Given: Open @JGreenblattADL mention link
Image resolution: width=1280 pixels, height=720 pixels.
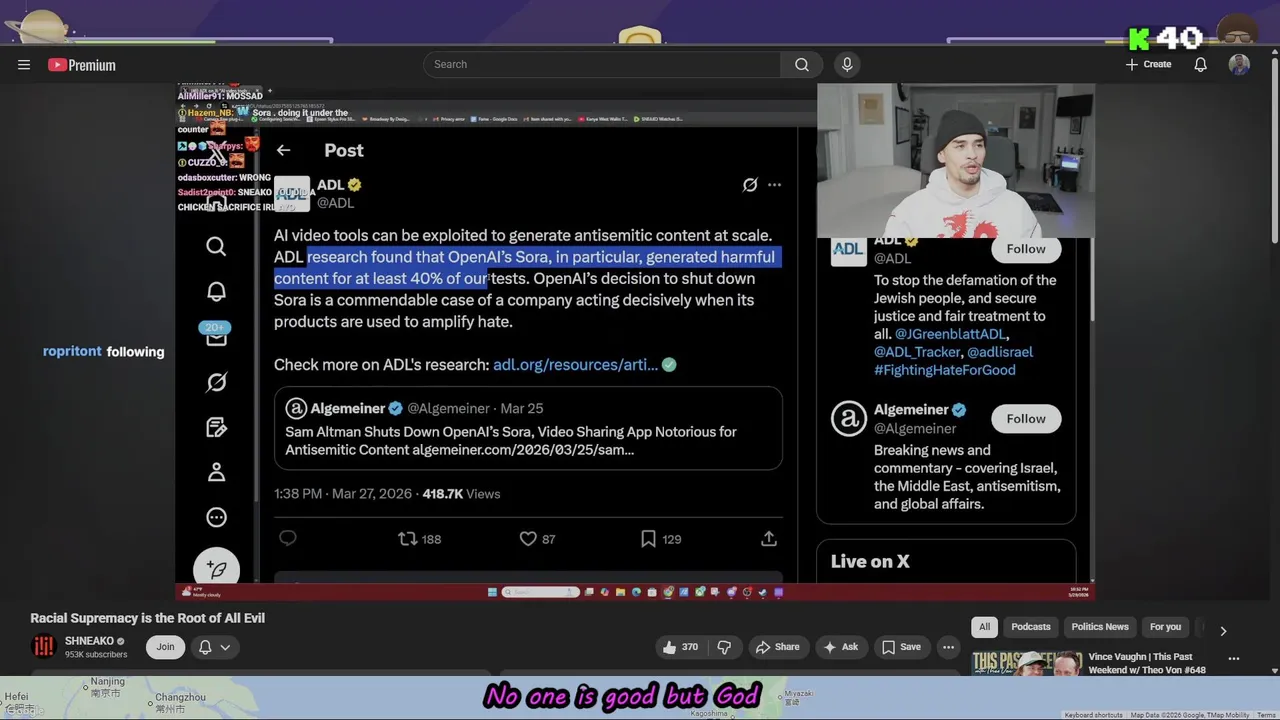Looking at the screenshot, I should [x=951, y=334].
